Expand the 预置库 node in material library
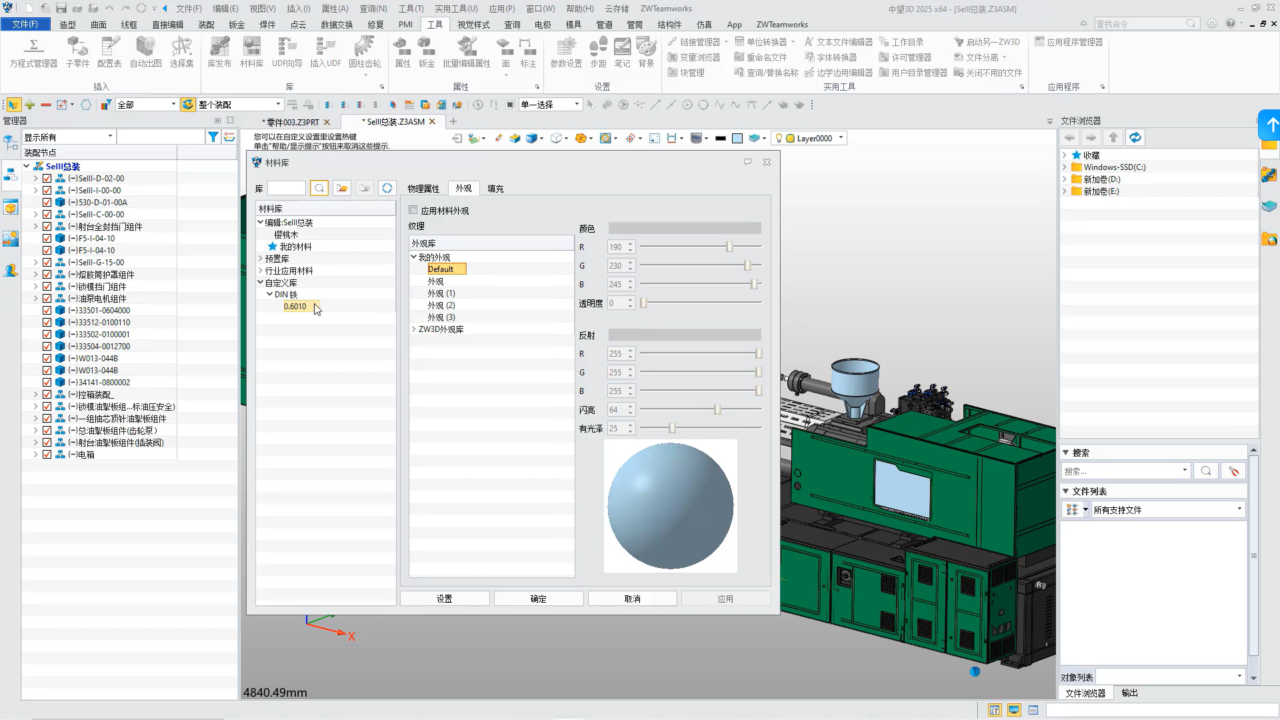 click(261, 258)
